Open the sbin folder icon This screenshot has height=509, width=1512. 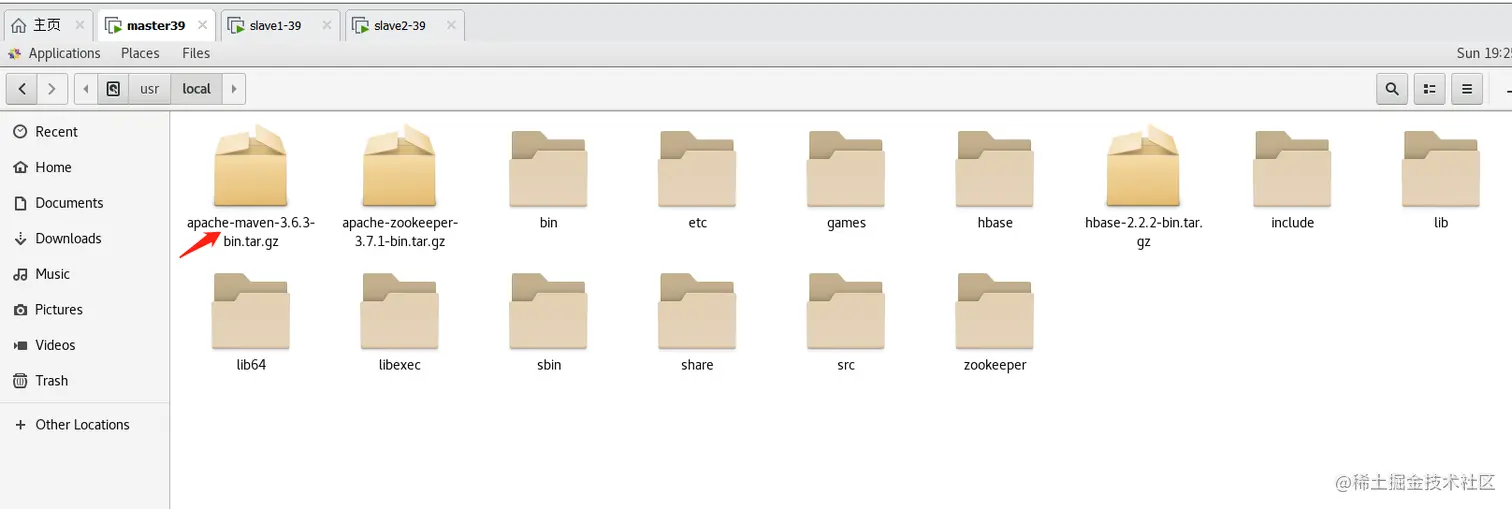(x=548, y=311)
